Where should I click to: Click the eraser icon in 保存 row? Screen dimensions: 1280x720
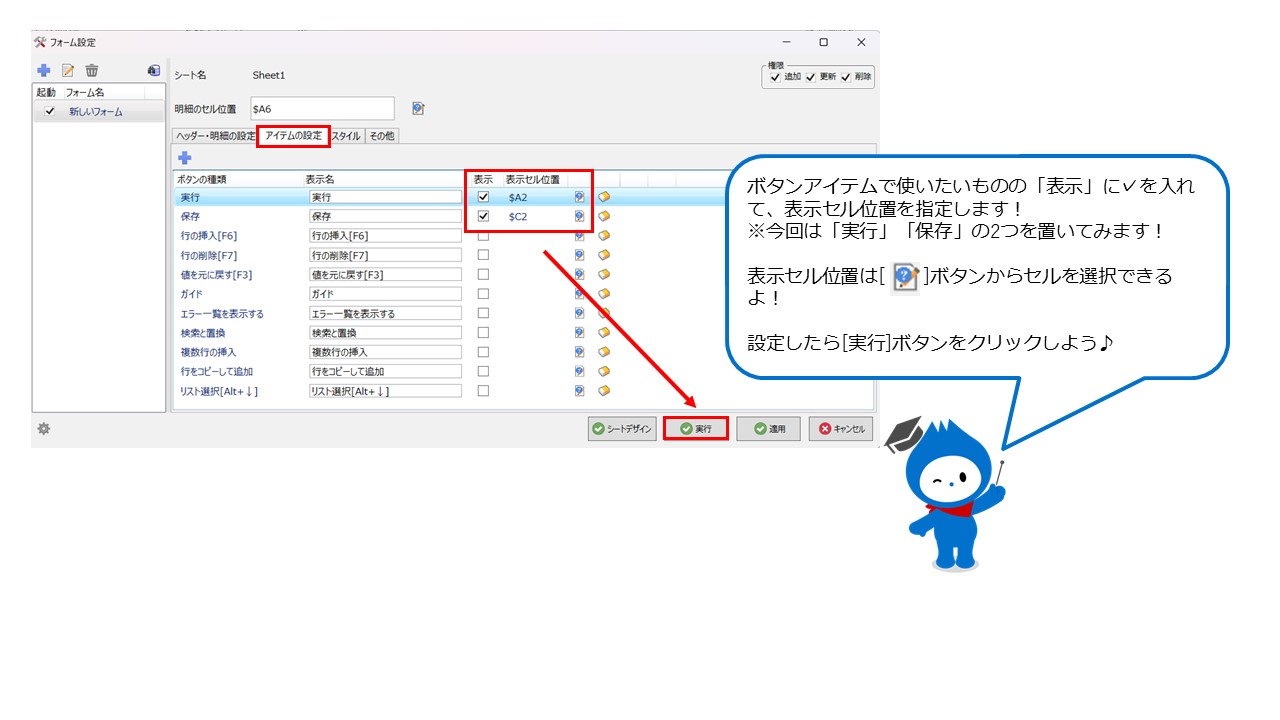coord(604,216)
